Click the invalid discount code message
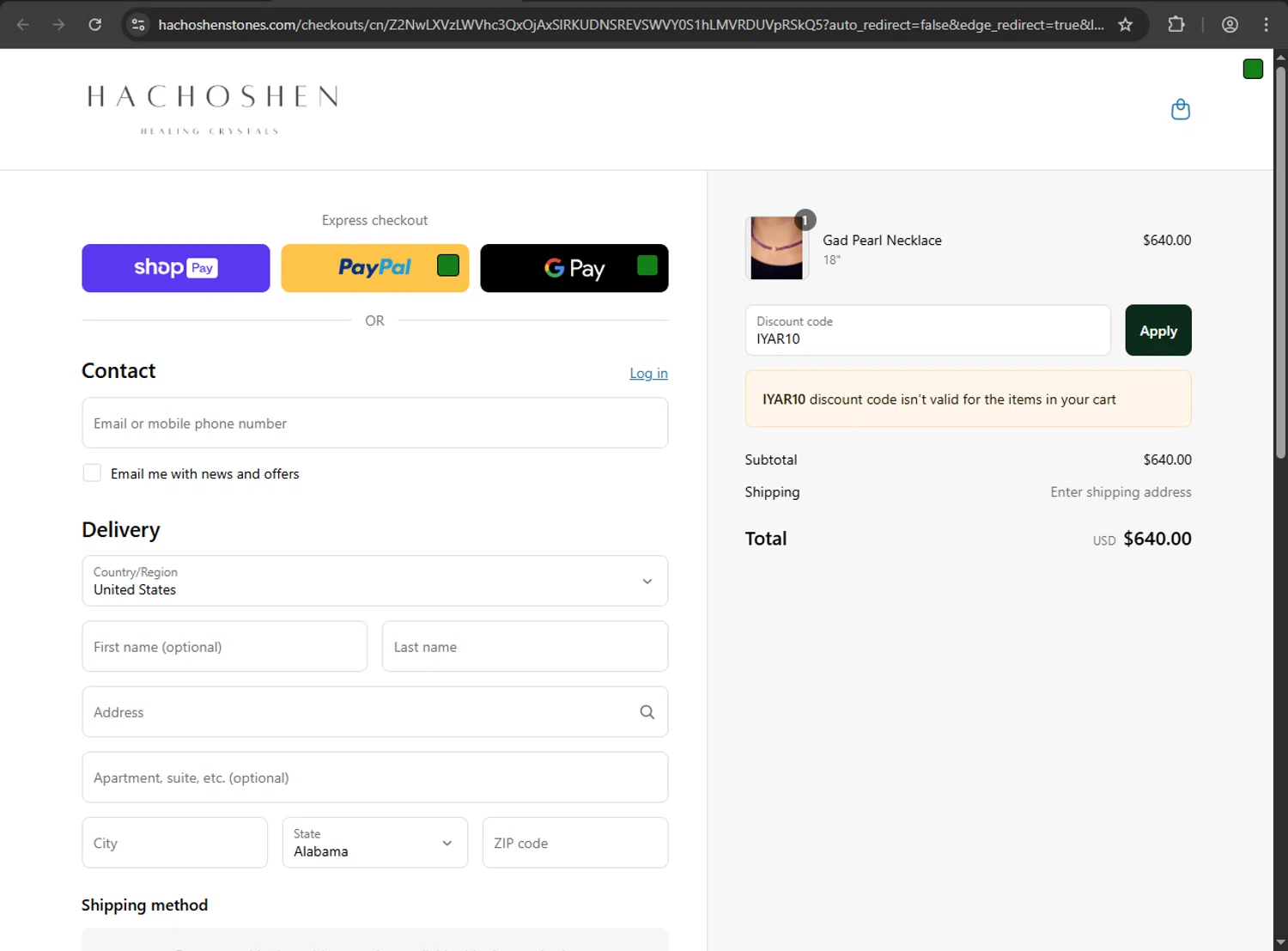 click(x=969, y=399)
